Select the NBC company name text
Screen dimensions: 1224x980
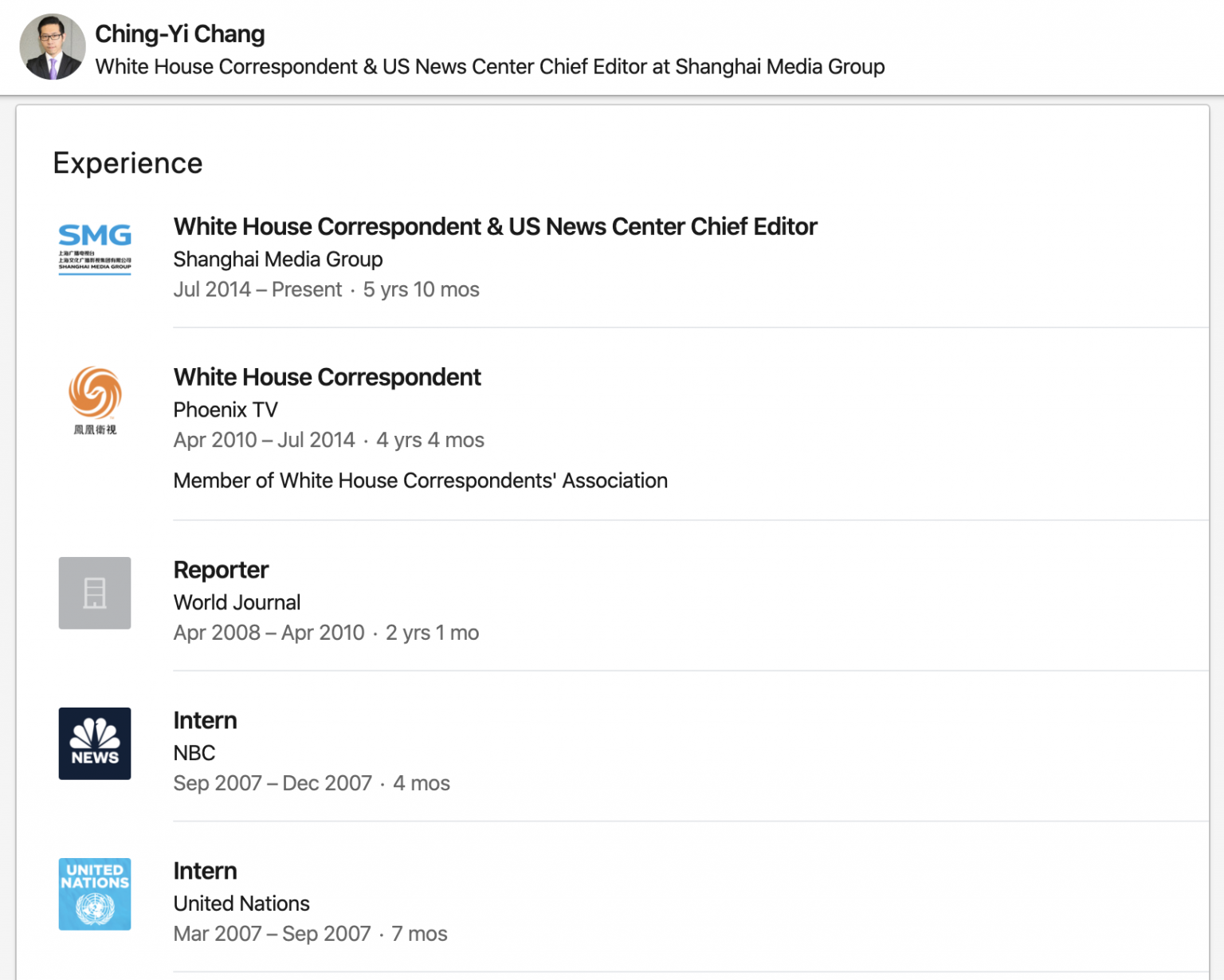194,754
